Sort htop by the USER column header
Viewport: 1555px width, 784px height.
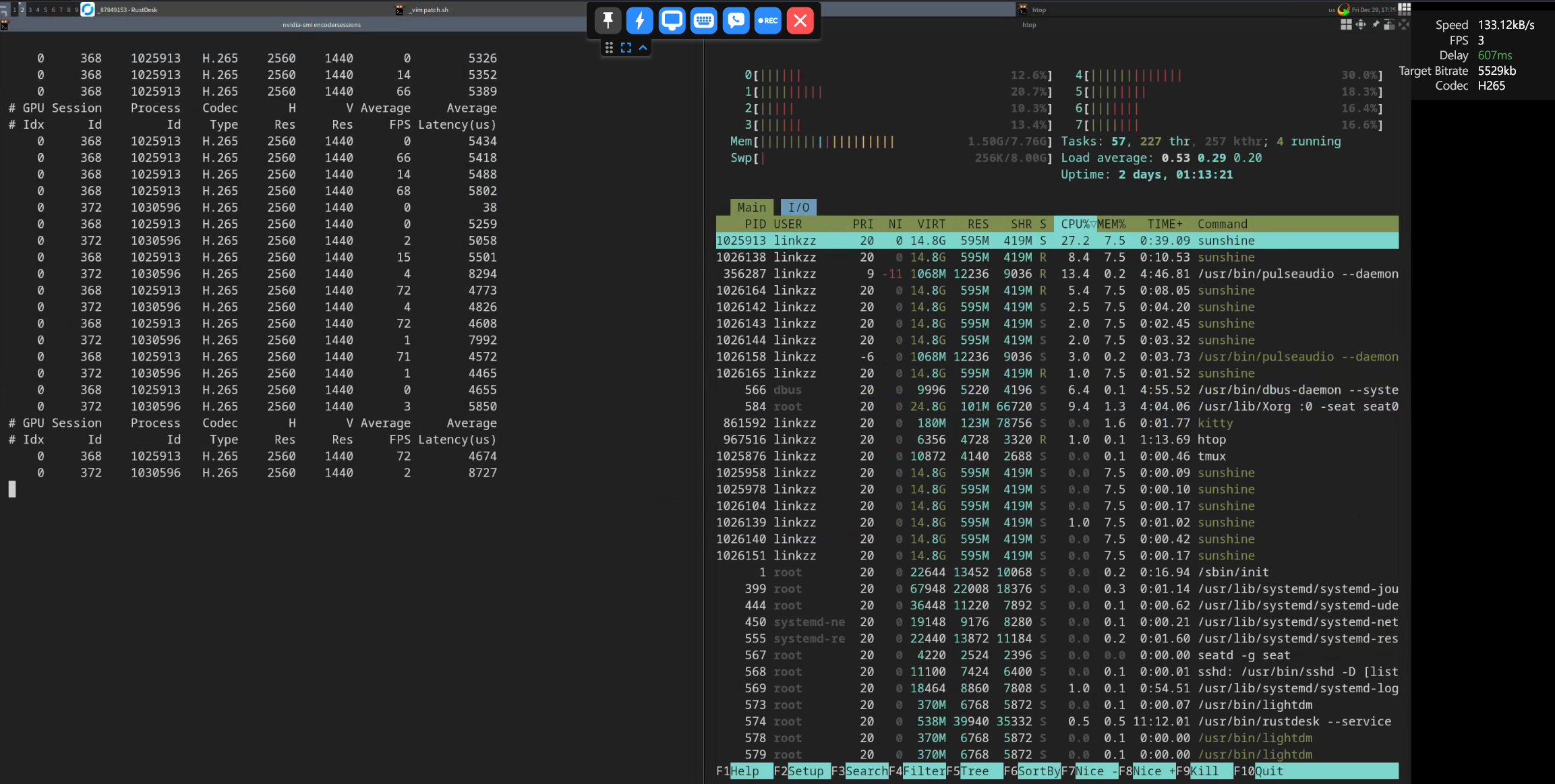tap(788, 224)
